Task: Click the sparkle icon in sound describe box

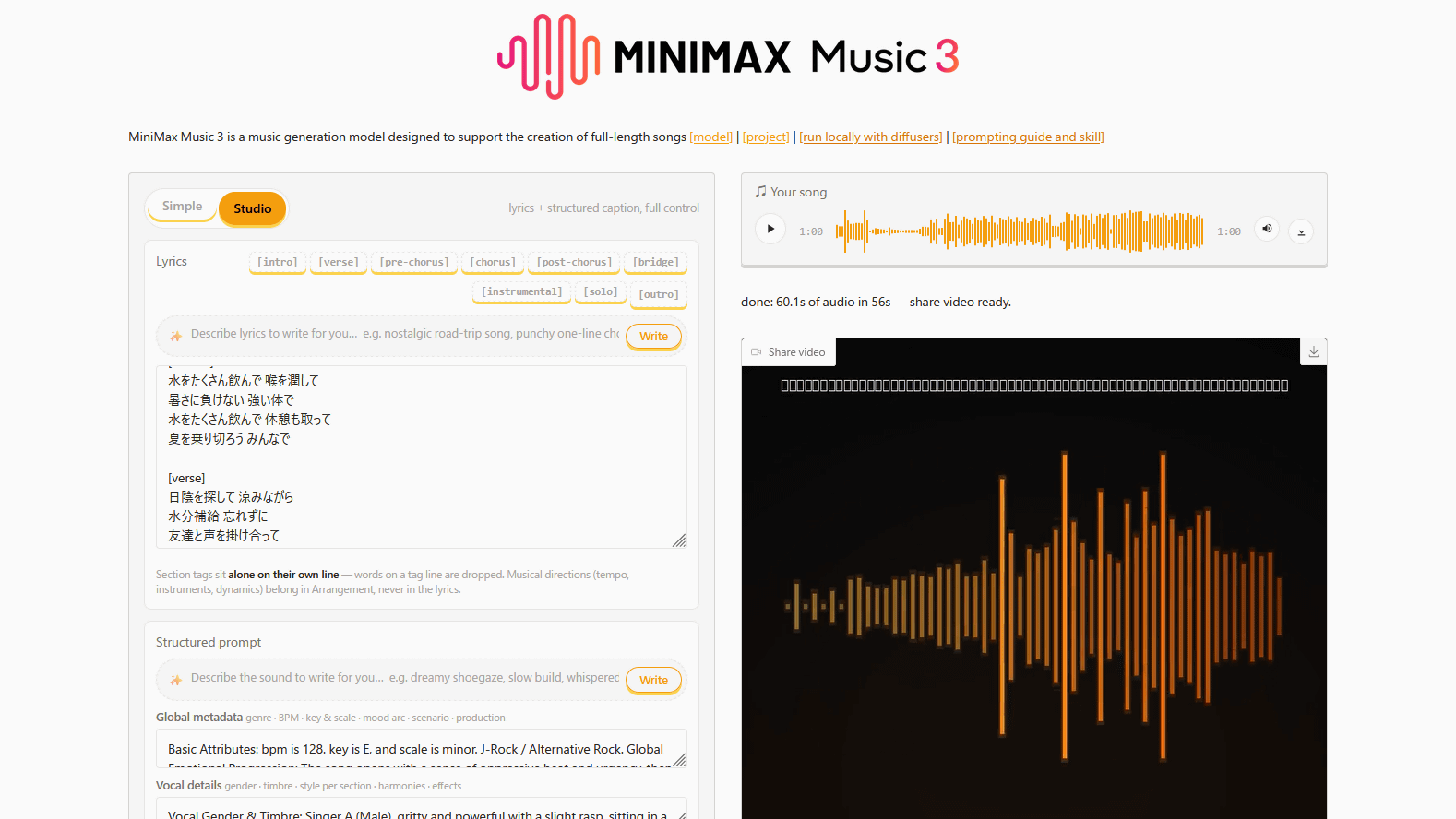Action: click(x=175, y=680)
